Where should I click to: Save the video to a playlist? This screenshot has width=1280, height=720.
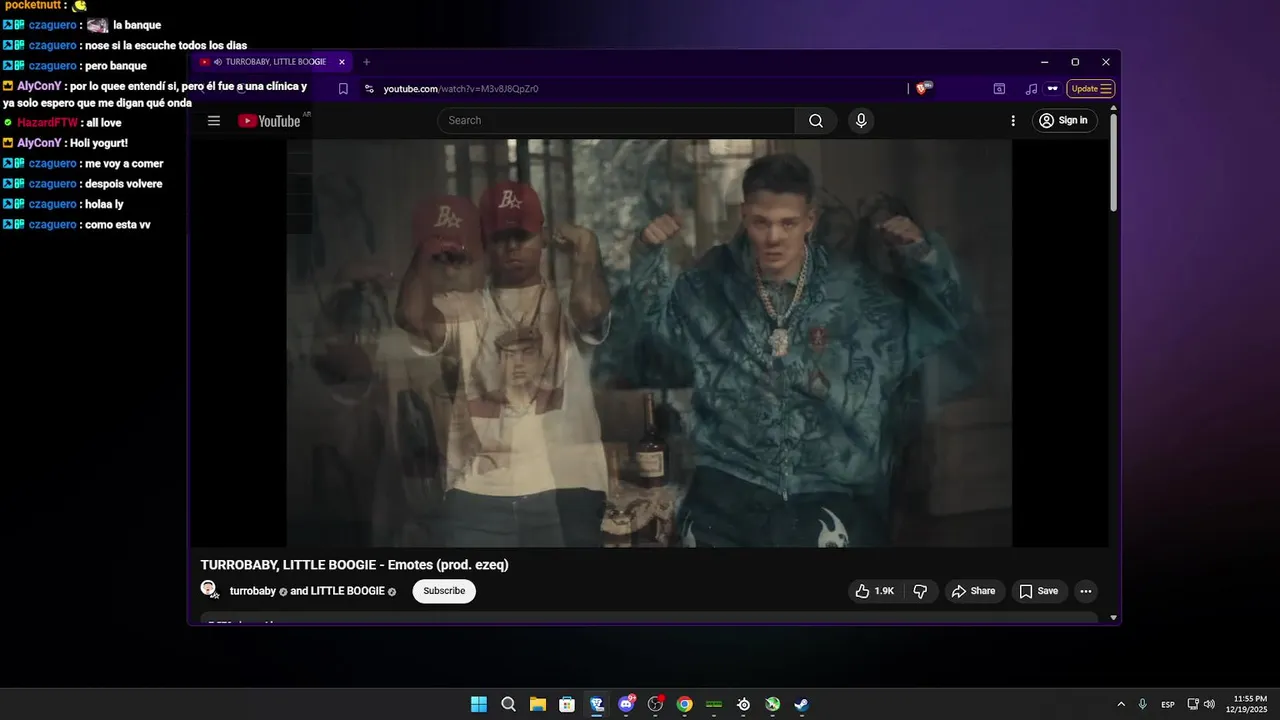tap(1038, 591)
